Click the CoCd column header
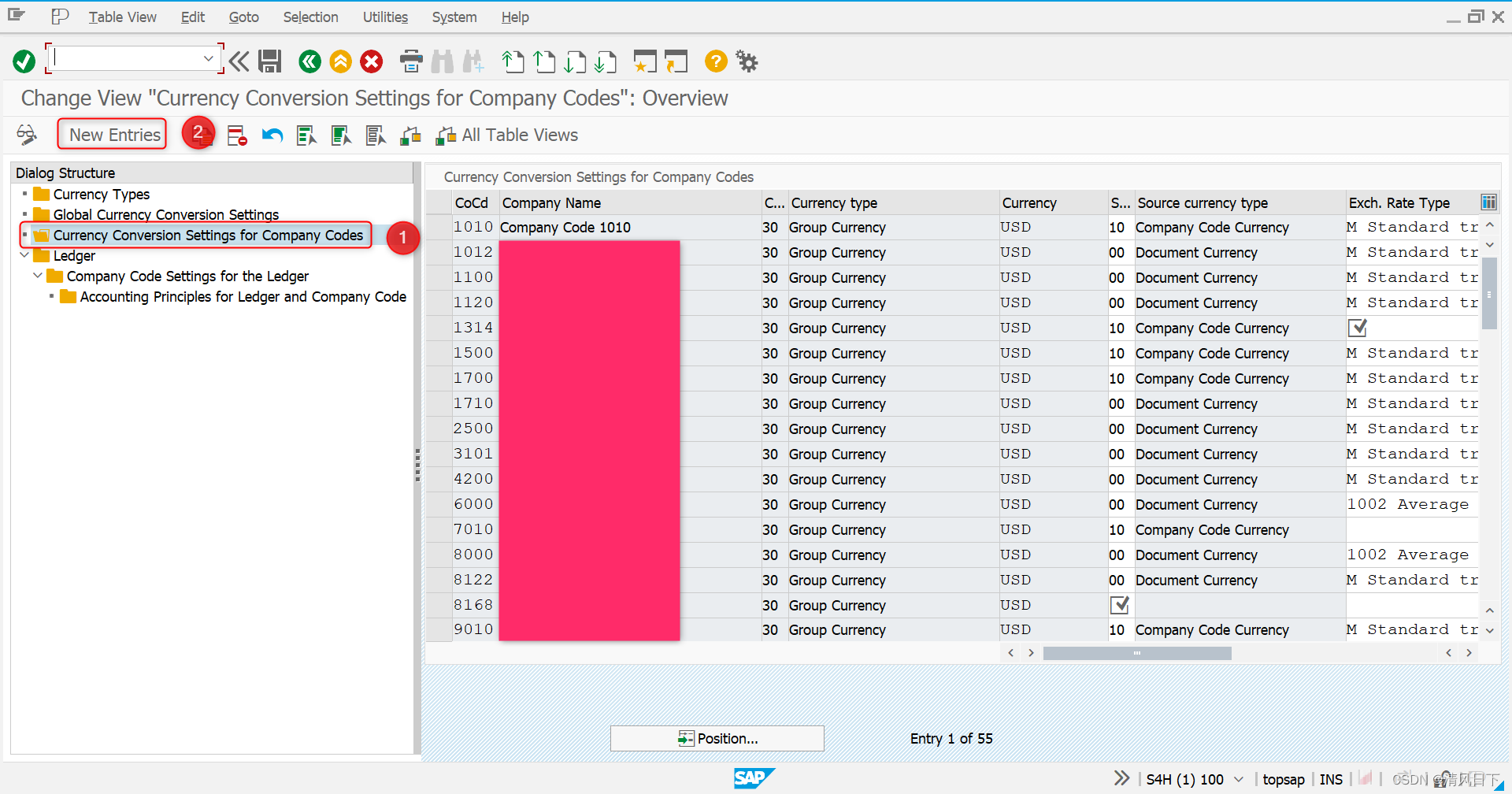The image size is (1512, 794). point(471,202)
